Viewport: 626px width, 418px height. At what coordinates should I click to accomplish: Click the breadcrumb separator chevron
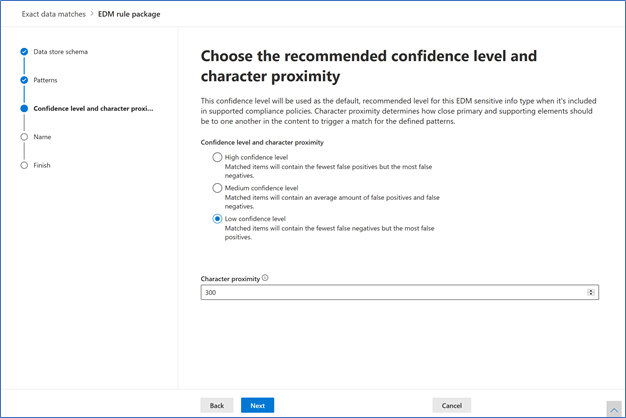click(x=92, y=14)
